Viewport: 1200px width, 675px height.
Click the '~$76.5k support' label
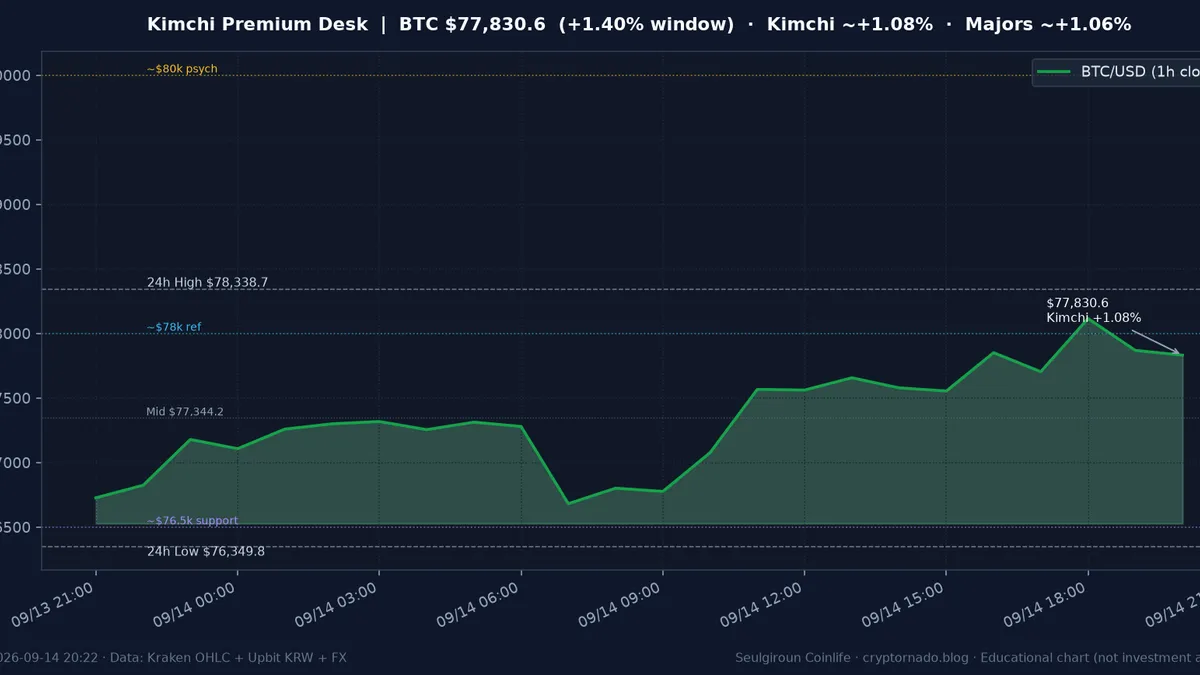(192, 521)
